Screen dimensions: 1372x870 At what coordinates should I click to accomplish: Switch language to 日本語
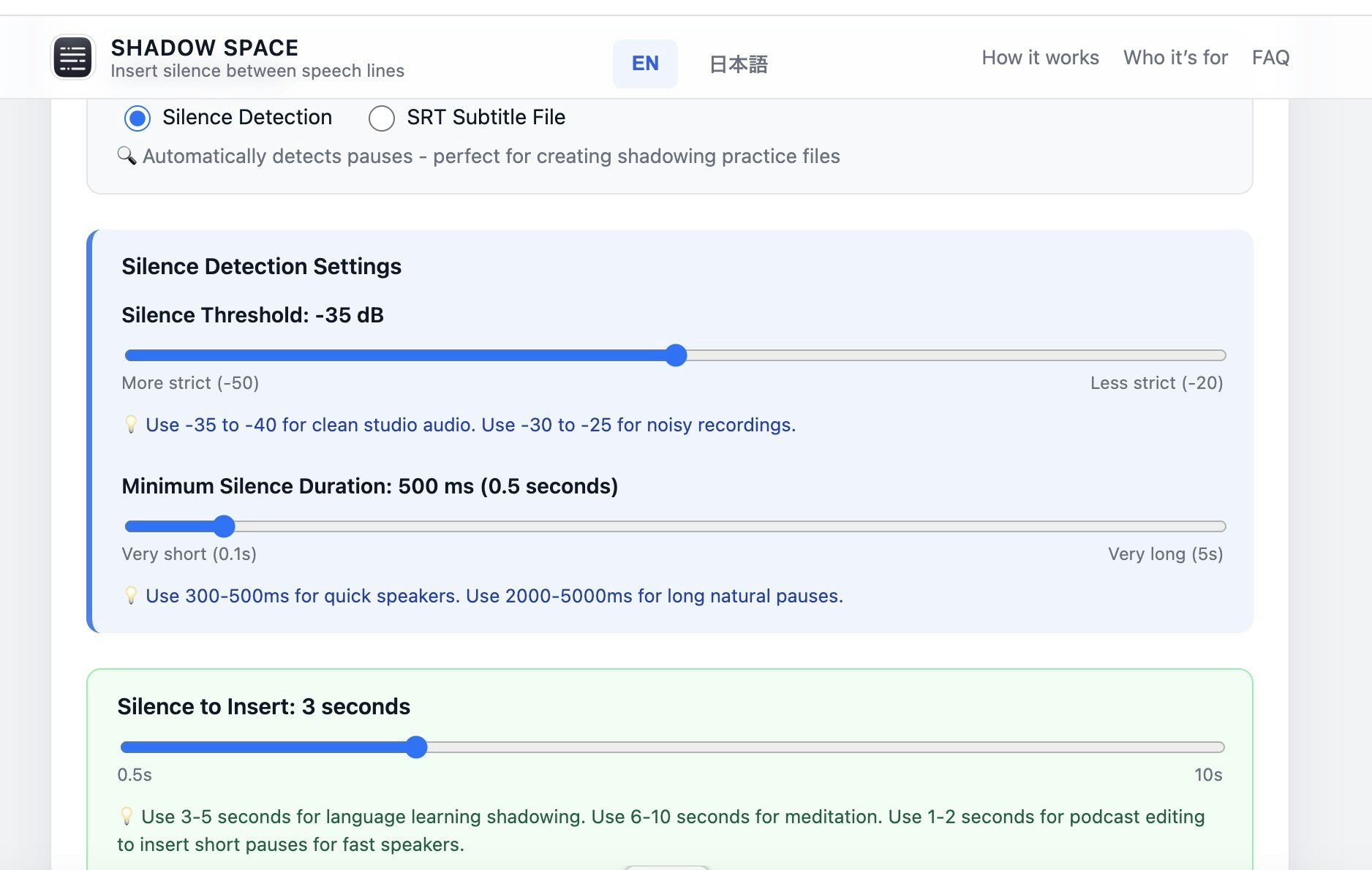click(x=737, y=64)
